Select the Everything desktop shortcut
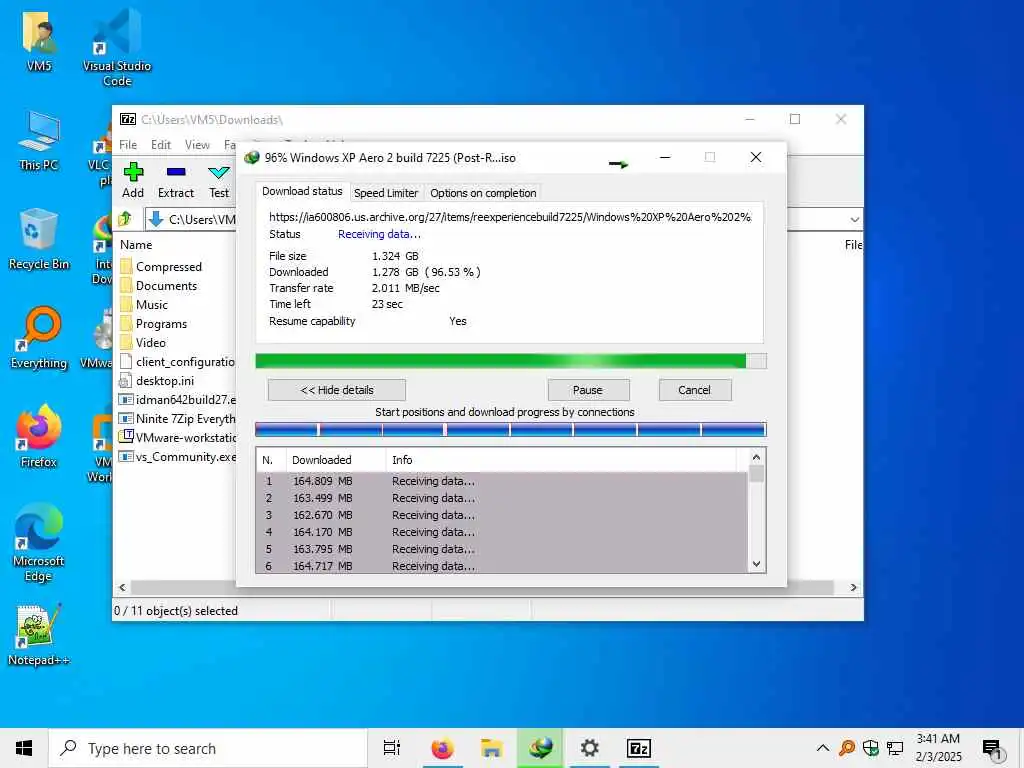The image size is (1024, 768). click(39, 338)
